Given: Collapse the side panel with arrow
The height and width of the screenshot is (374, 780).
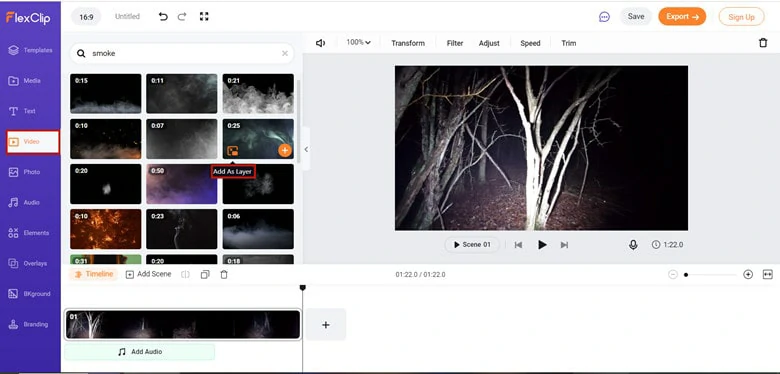Looking at the screenshot, I should coord(305,149).
